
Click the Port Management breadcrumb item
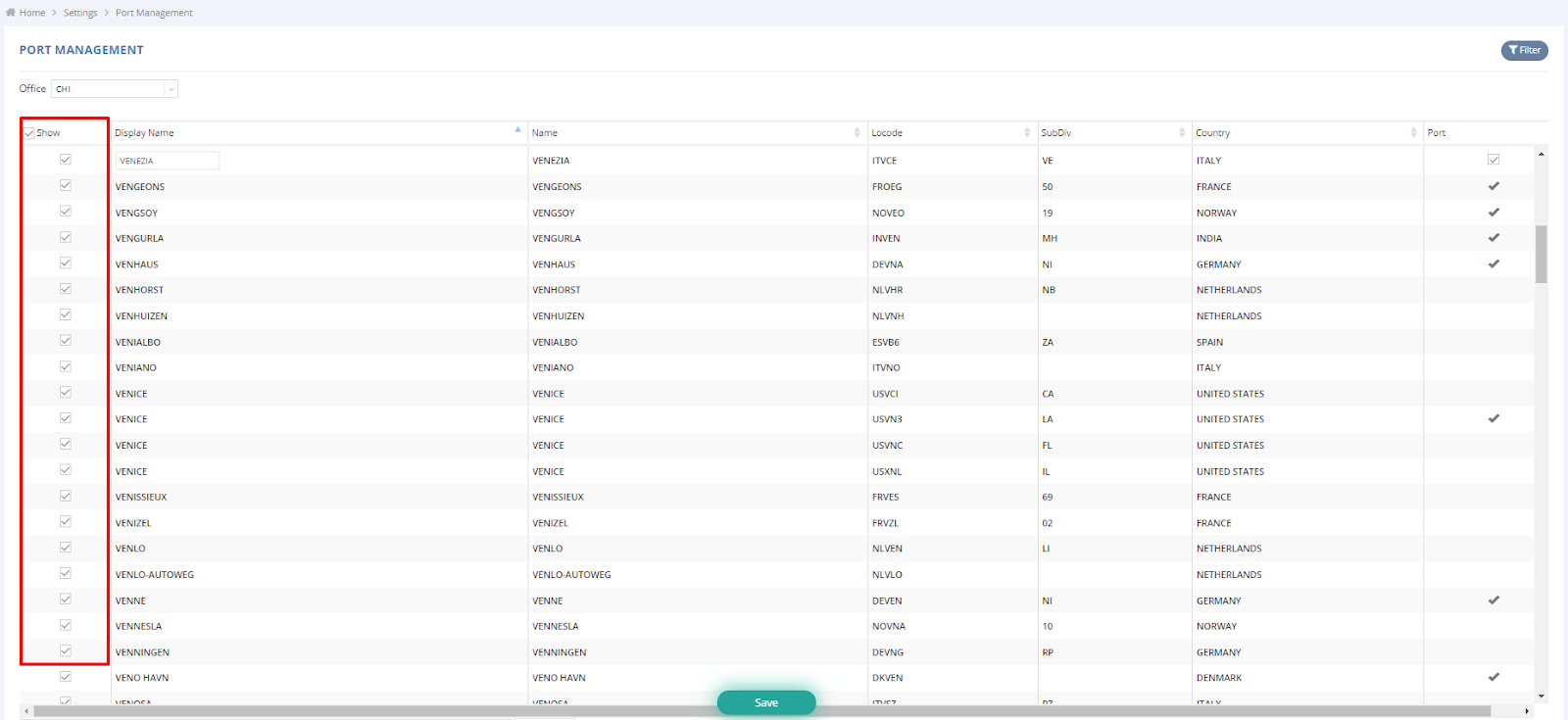[154, 13]
